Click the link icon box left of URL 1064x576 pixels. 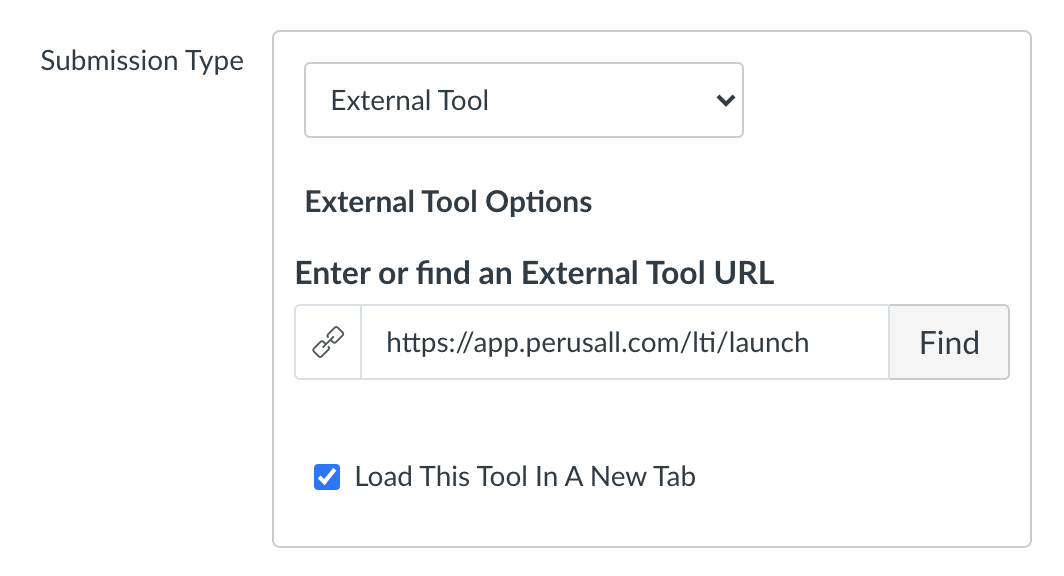point(328,342)
